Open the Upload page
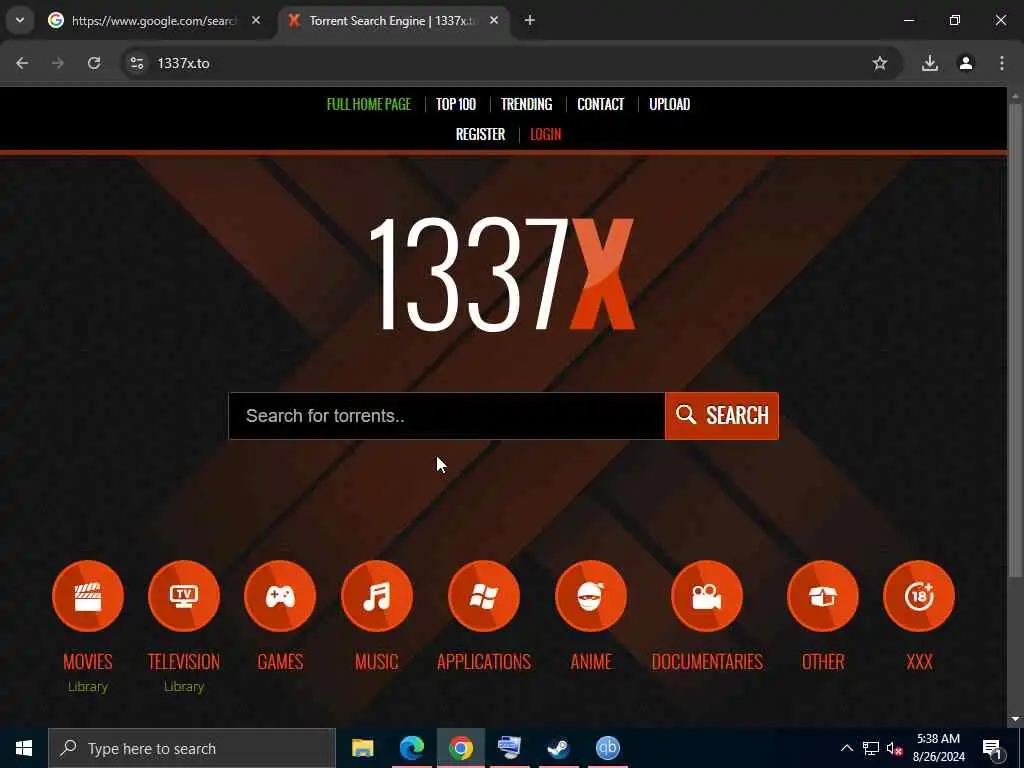The width and height of the screenshot is (1024, 768). click(x=669, y=104)
